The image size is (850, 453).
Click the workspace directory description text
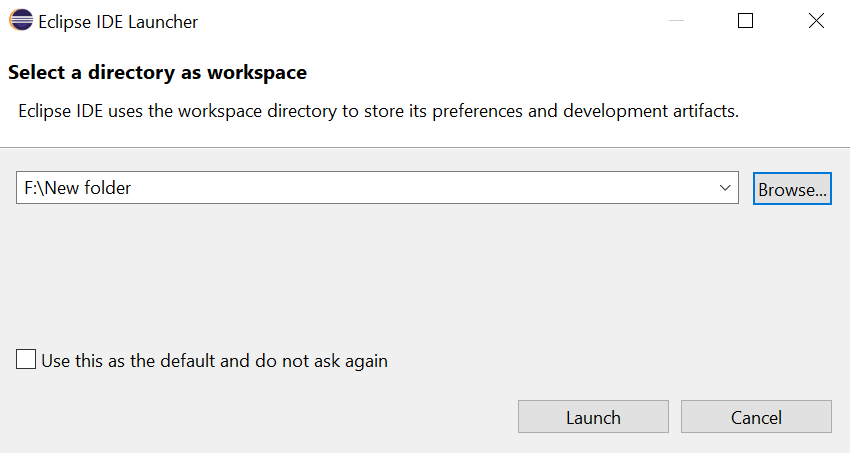tap(378, 111)
